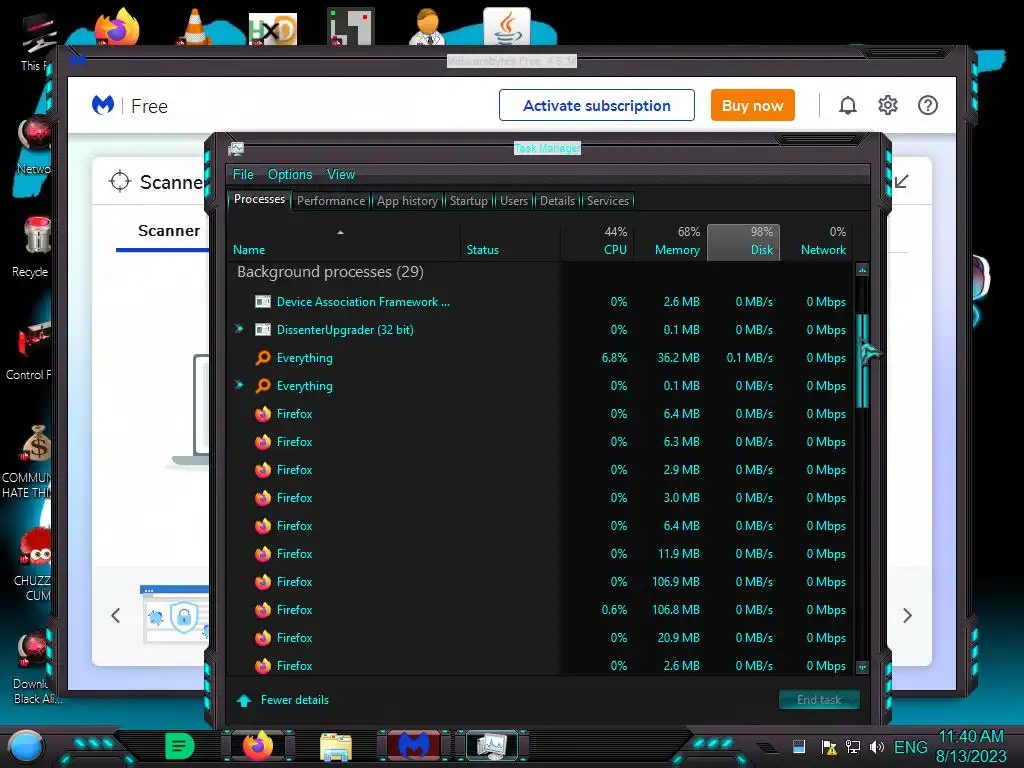The width and height of the screenshot is (1024, 768).
Task: Click the Recycle Bin desktop icon
Action: click(x=37, y=235)
